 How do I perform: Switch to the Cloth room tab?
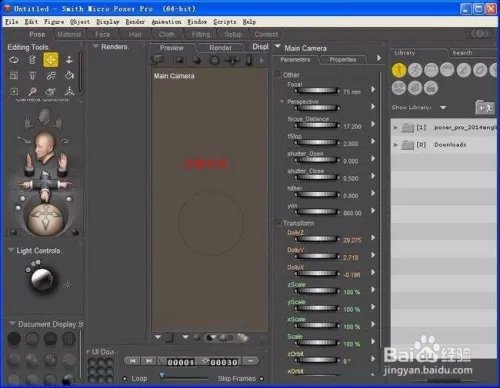coord(167,34)
